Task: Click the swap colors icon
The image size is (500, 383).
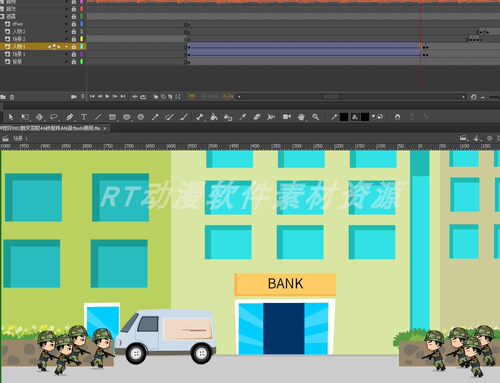Action: (x=380, y=117)
